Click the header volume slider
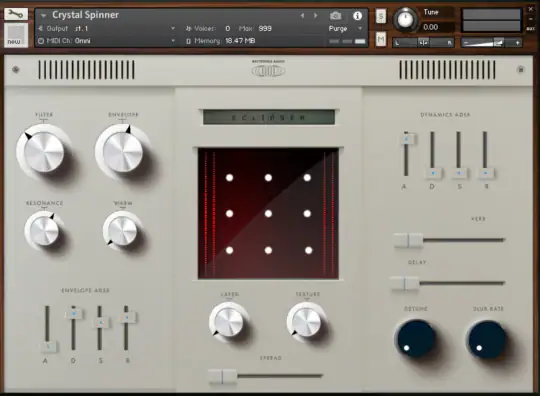 pos(491,43)
